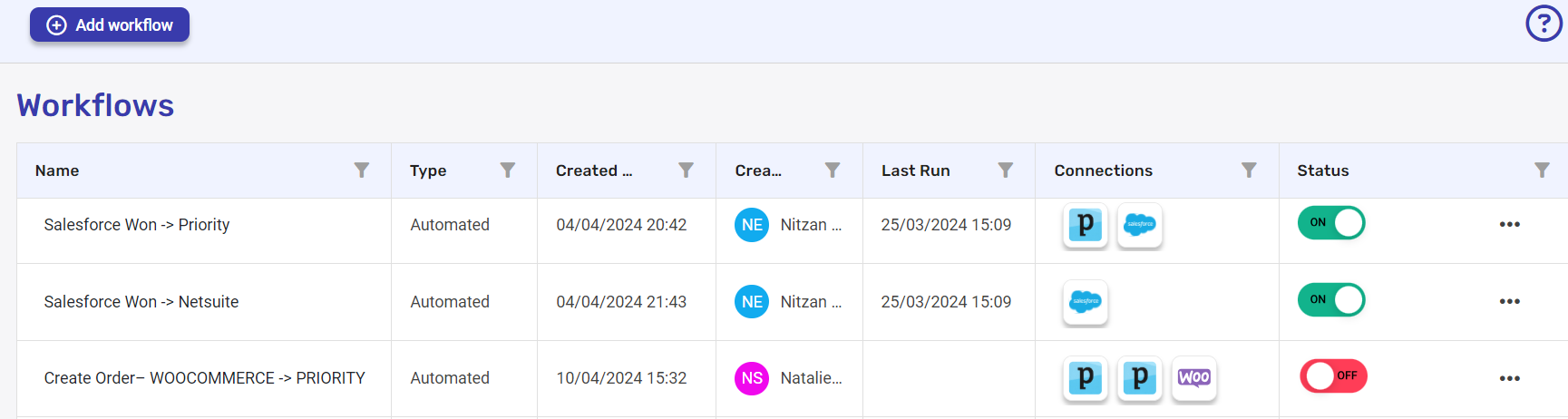Open more options for Salesforce Won -> Priority

pos(1509,225)
